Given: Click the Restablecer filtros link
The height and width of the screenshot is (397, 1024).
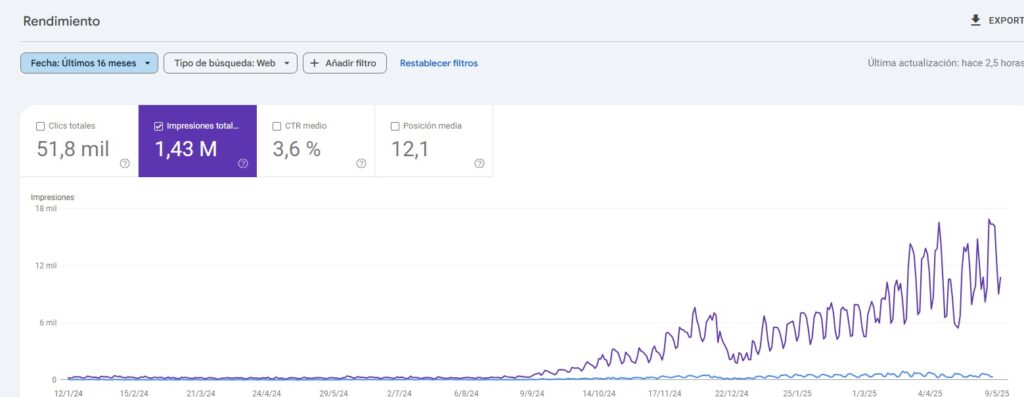Looking at the screenshot, I should point(439,63).
